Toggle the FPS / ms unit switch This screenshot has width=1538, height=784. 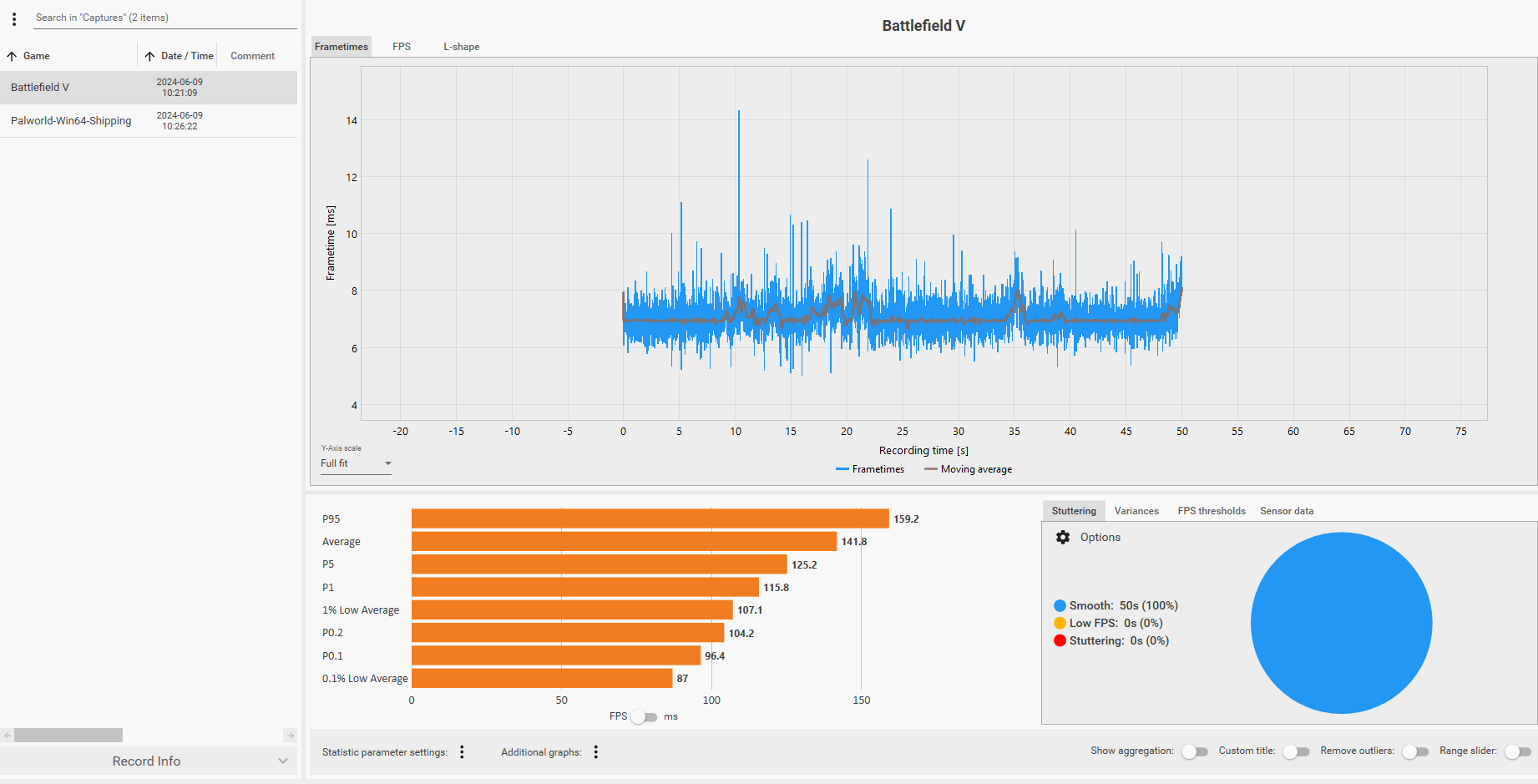pos(644,717)
